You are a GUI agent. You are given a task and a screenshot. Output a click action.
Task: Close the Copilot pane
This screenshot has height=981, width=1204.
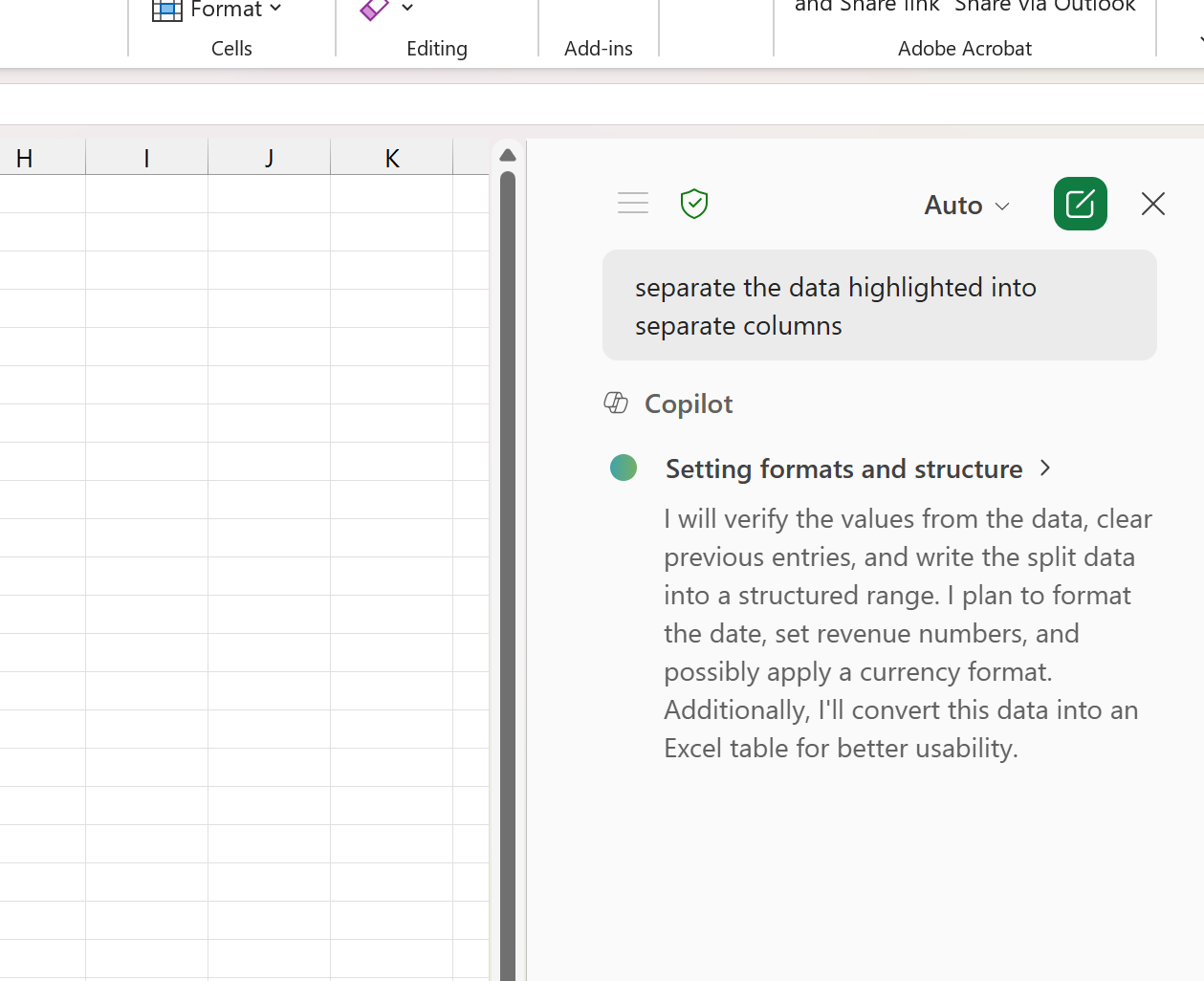[x=1152, y=204]
